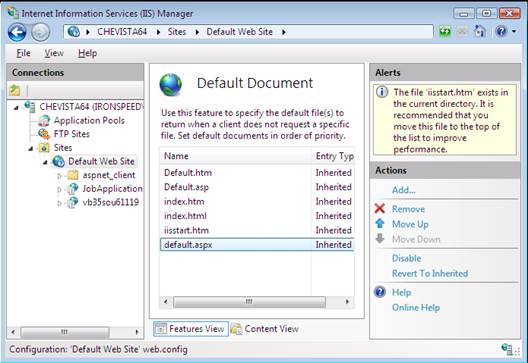Click the Move Up action link
This screenshot has height=363, width=528.
point(410,224)
